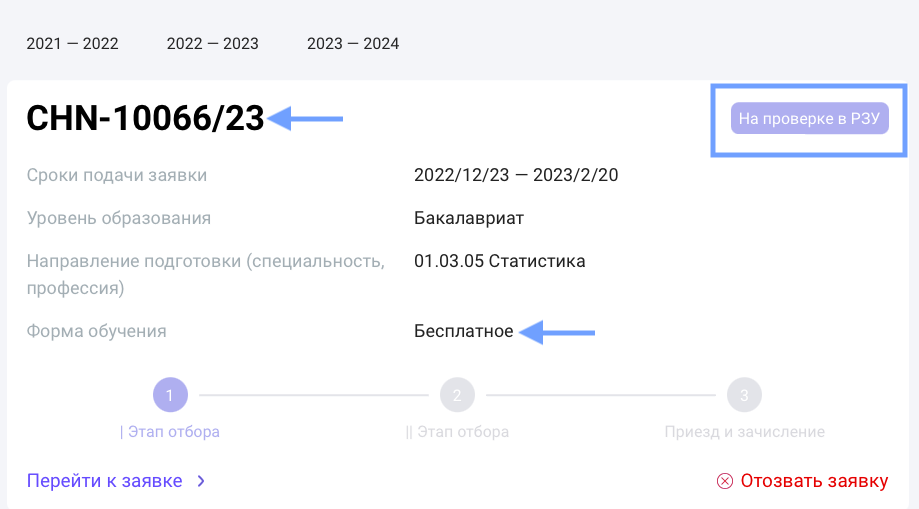Image resolution: width=919 pixels, height=509 pixels.
Task: Click the "Бакалавриат" education level value
Action: (x=468, y=218)
